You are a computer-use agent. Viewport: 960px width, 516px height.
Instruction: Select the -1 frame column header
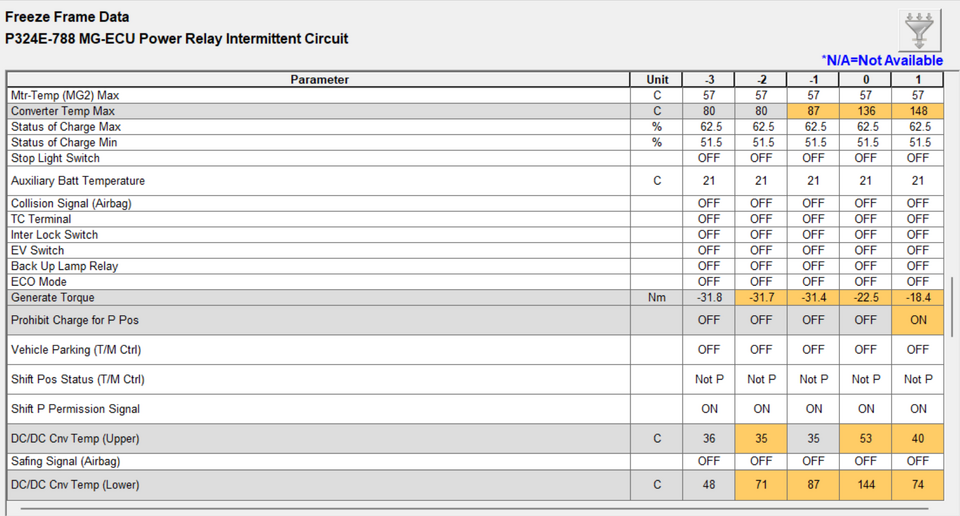click(813, 80)
